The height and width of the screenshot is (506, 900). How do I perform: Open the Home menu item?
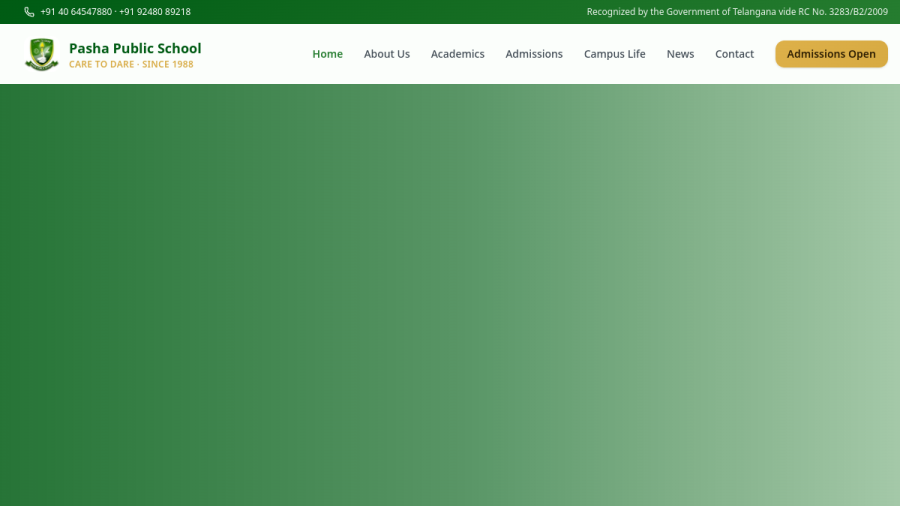click(327, 54)
